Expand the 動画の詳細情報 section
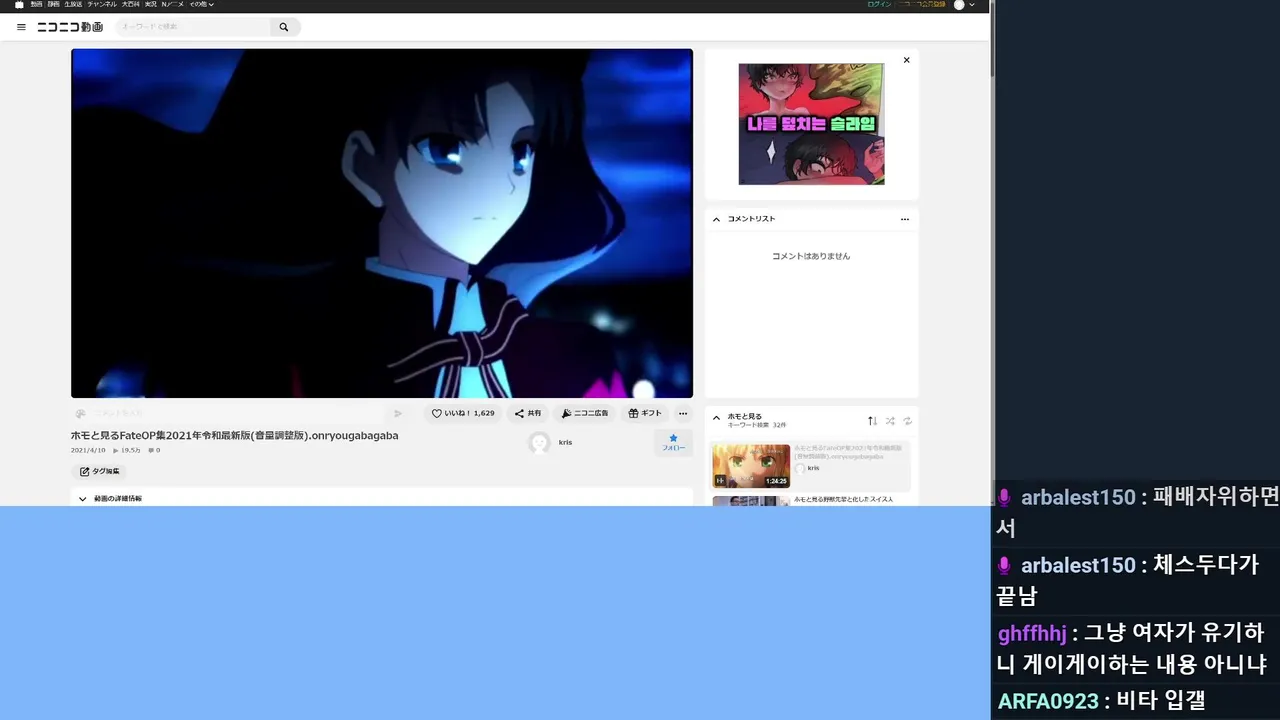The height and width of the screenshot is (720, 1280). click(382, 498)
